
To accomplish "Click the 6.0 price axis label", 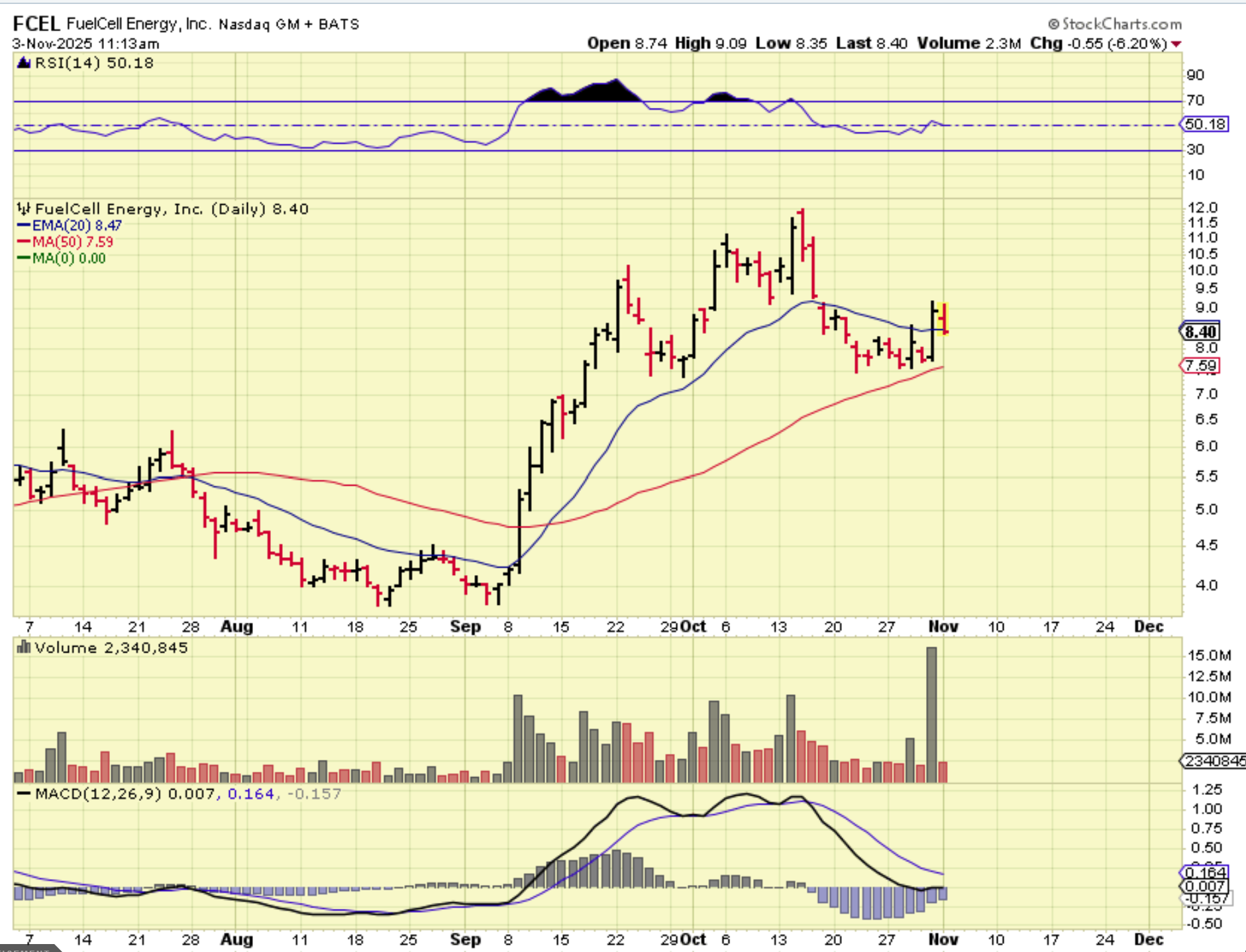I will click(x=1206, y=447).
